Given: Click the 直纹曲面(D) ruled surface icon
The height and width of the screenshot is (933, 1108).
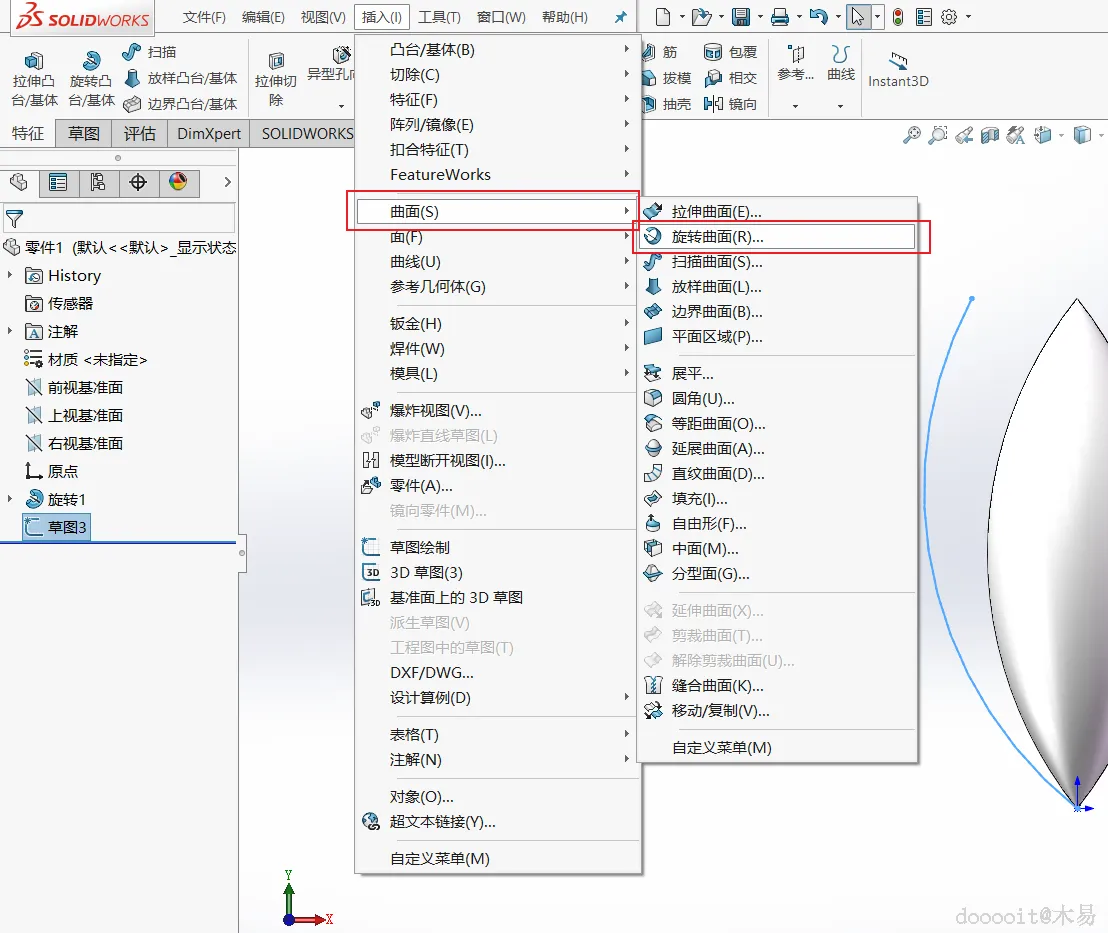Looking at the screenshot, I should [653, 474].
